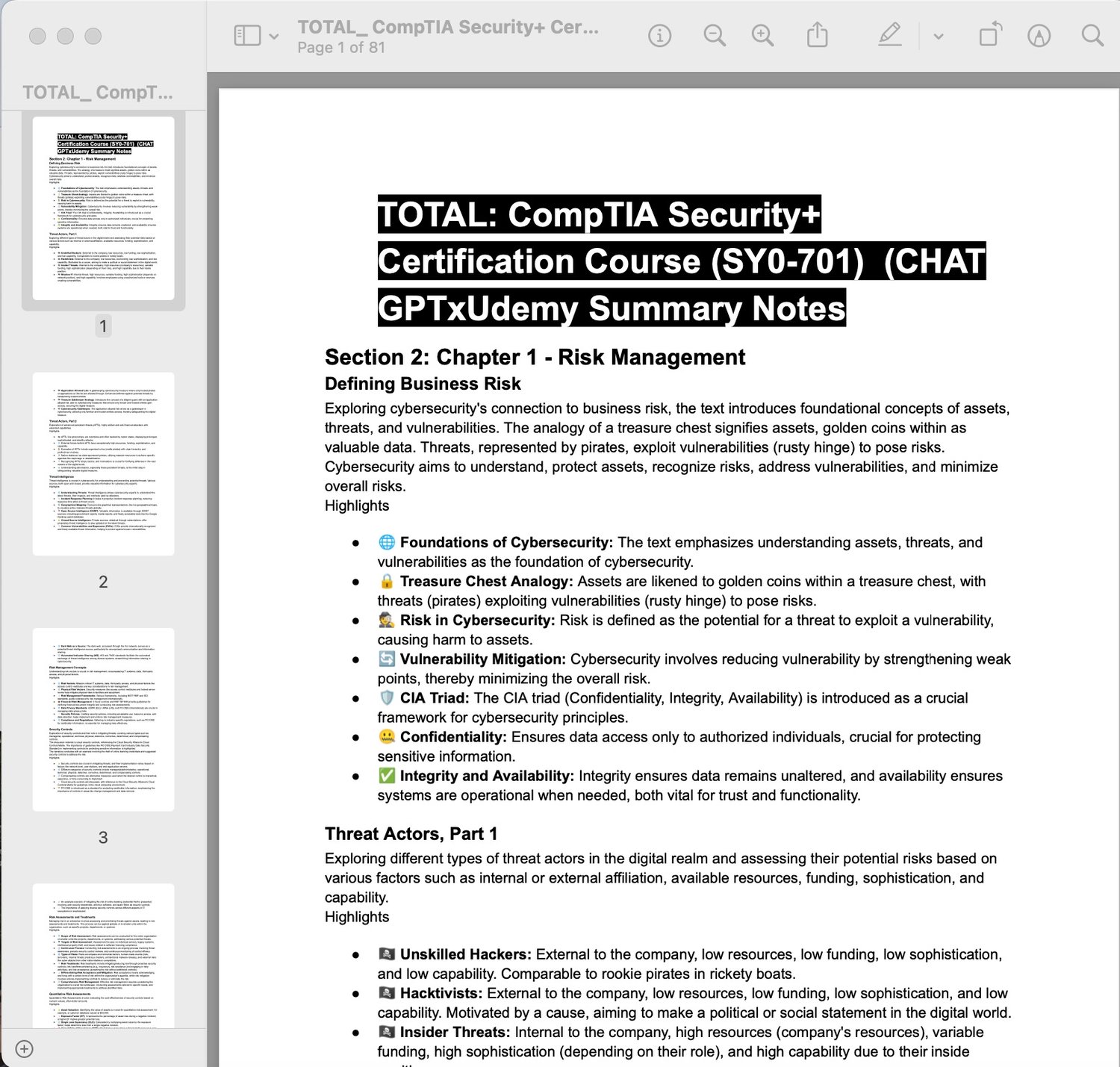Jump to the page 3 thumbnail

pos(103,719)
